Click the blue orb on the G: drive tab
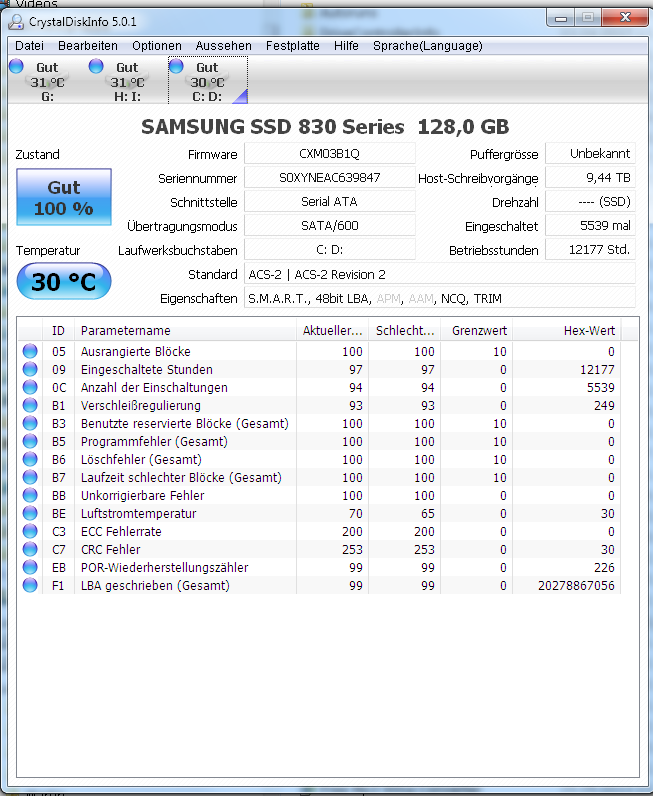The width and height of the screenshot is (653, 796). click(16, 66)
